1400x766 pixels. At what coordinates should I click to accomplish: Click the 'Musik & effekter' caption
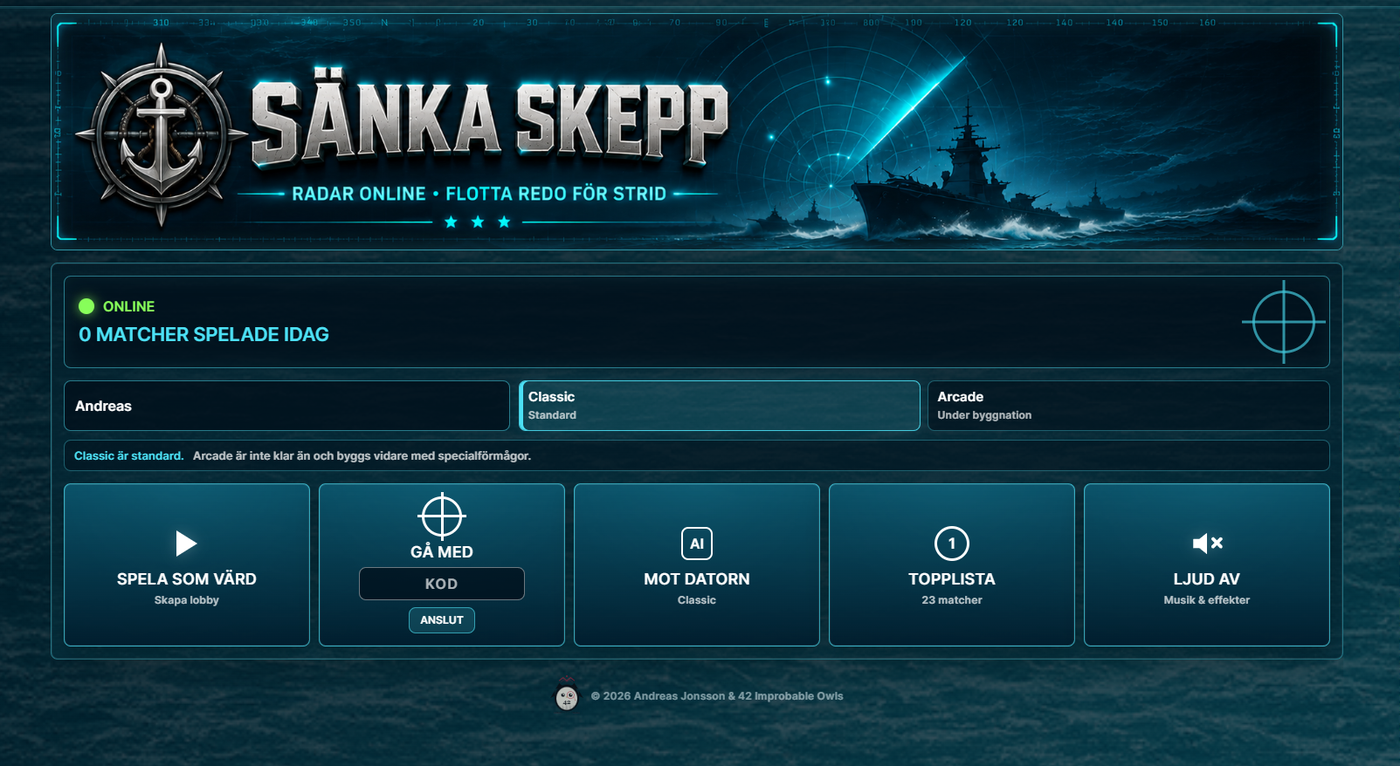(x=1207, y=600)
